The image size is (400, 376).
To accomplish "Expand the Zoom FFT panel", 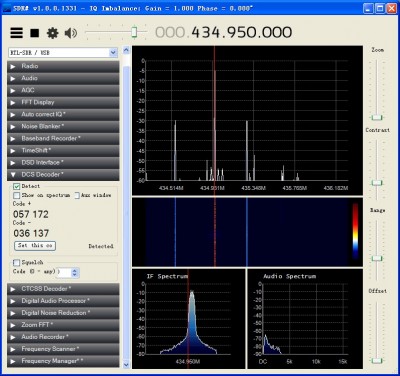I will click(x=63, y=325).
